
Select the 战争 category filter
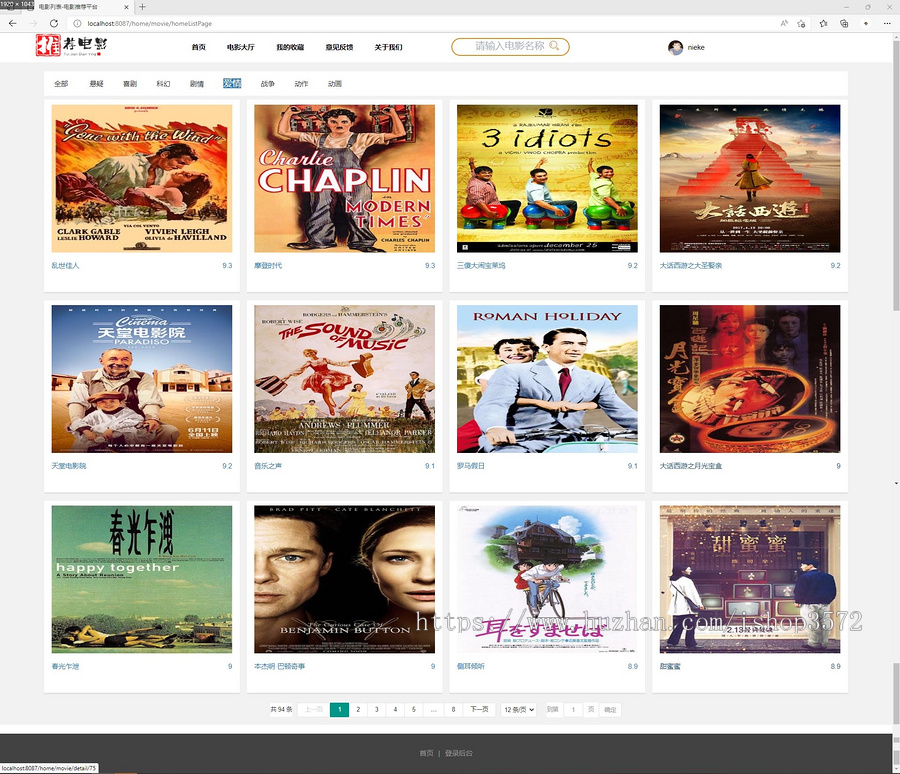point(267,84)
